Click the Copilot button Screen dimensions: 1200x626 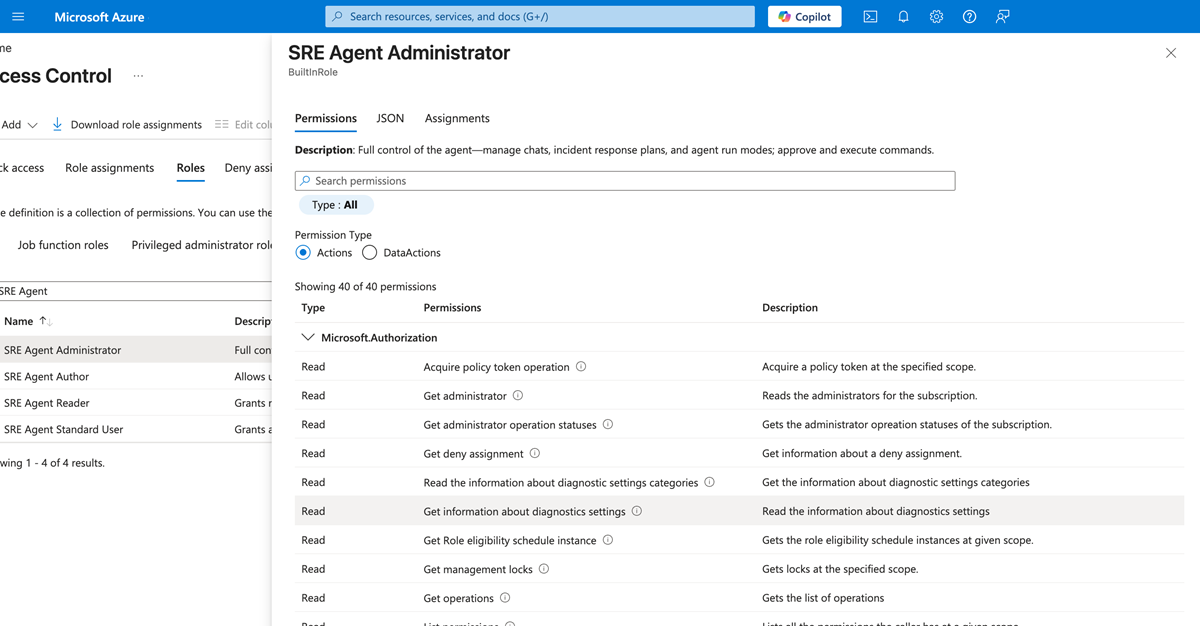coord(805,17)
